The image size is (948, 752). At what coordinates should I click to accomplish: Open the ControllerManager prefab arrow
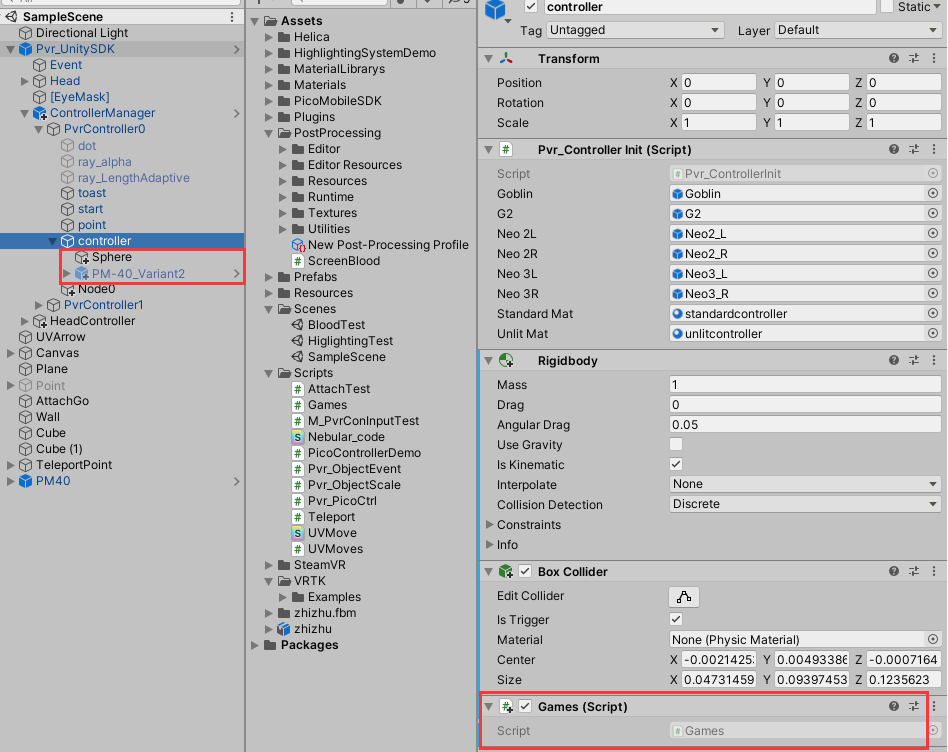click(236, 113)
